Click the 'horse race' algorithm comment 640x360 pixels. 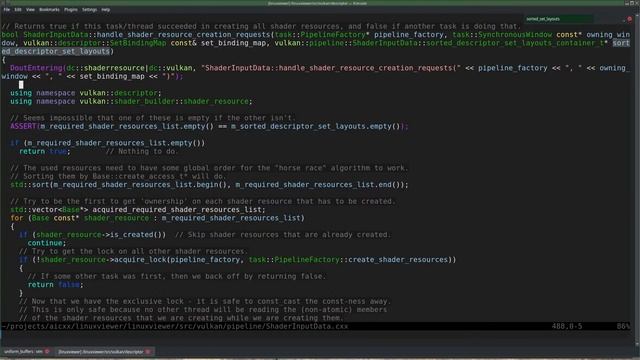(209, 168)
